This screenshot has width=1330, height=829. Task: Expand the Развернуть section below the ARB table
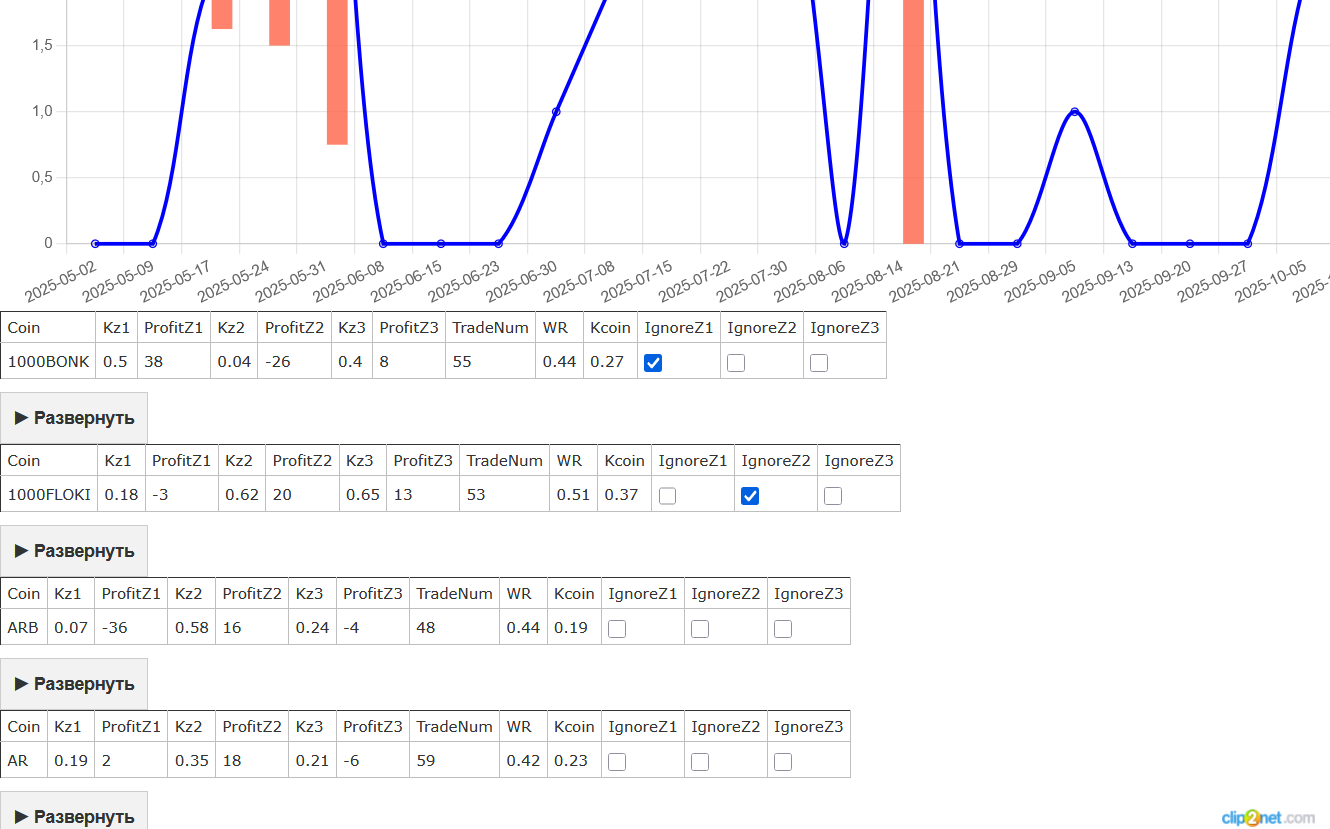[x=74, y=683]
